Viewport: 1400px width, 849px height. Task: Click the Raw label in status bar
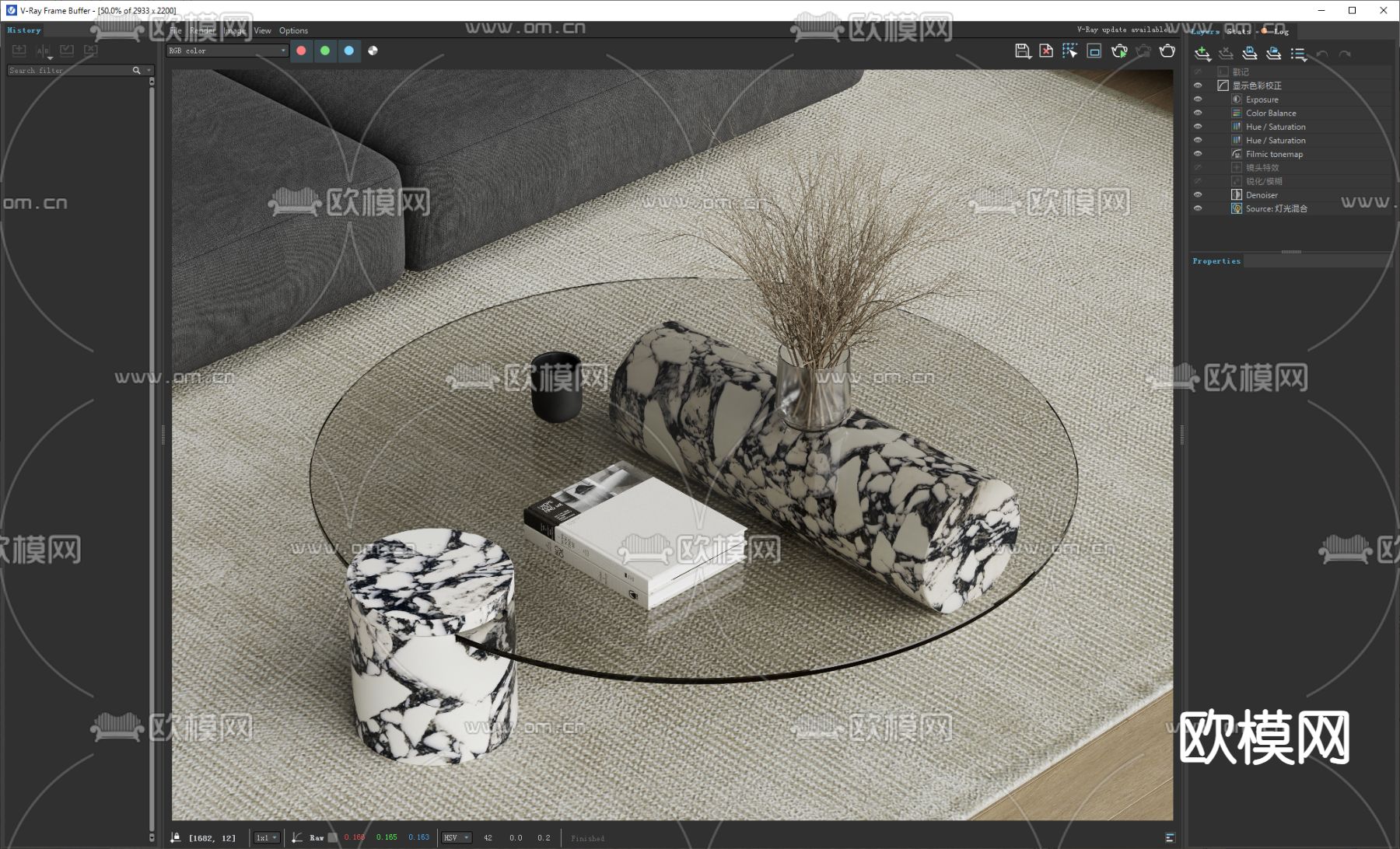click(x=317, y=838)
